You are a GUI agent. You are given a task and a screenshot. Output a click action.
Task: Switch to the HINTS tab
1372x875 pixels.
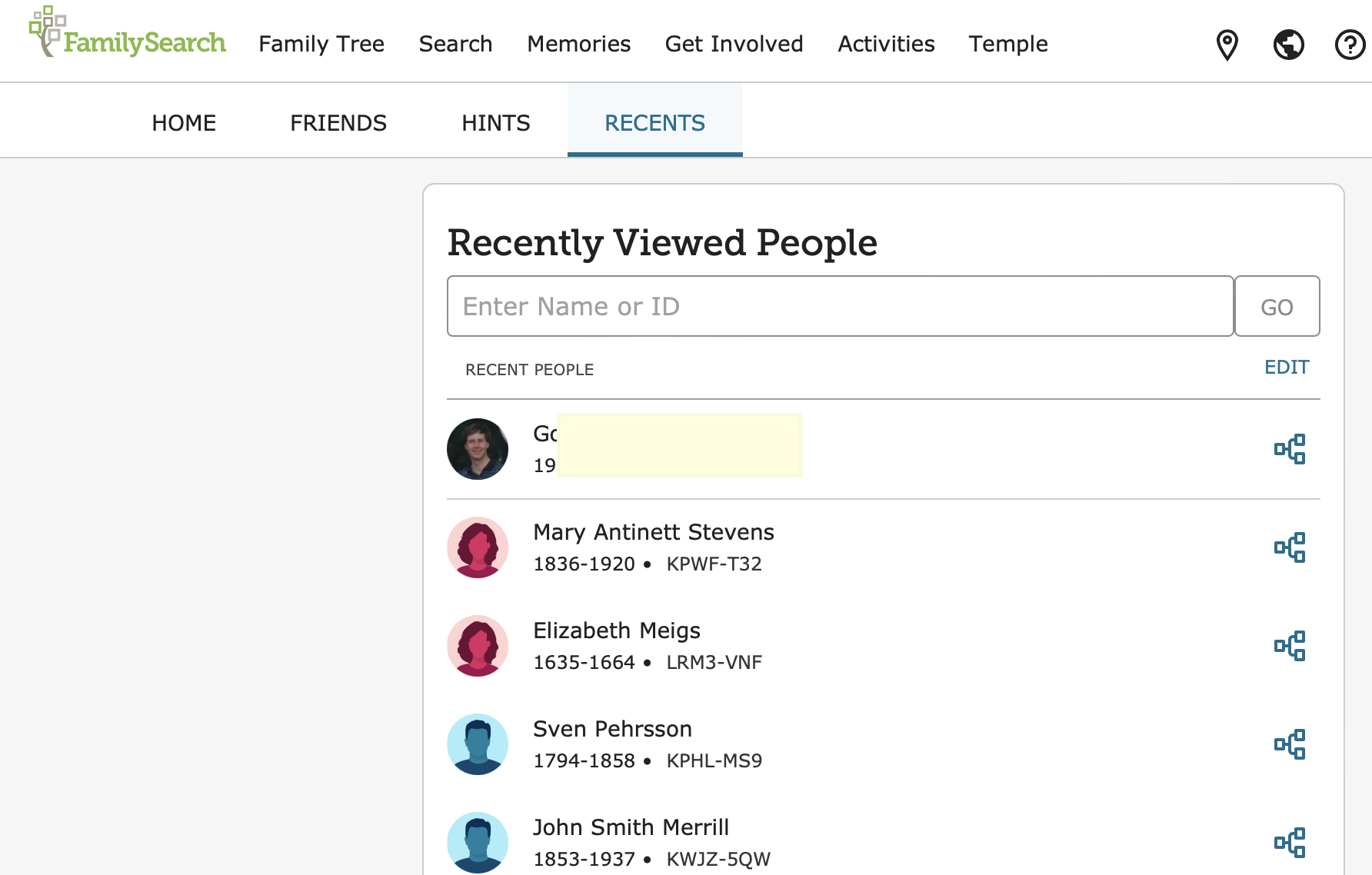pyautogui.click(x=496, y=123)
